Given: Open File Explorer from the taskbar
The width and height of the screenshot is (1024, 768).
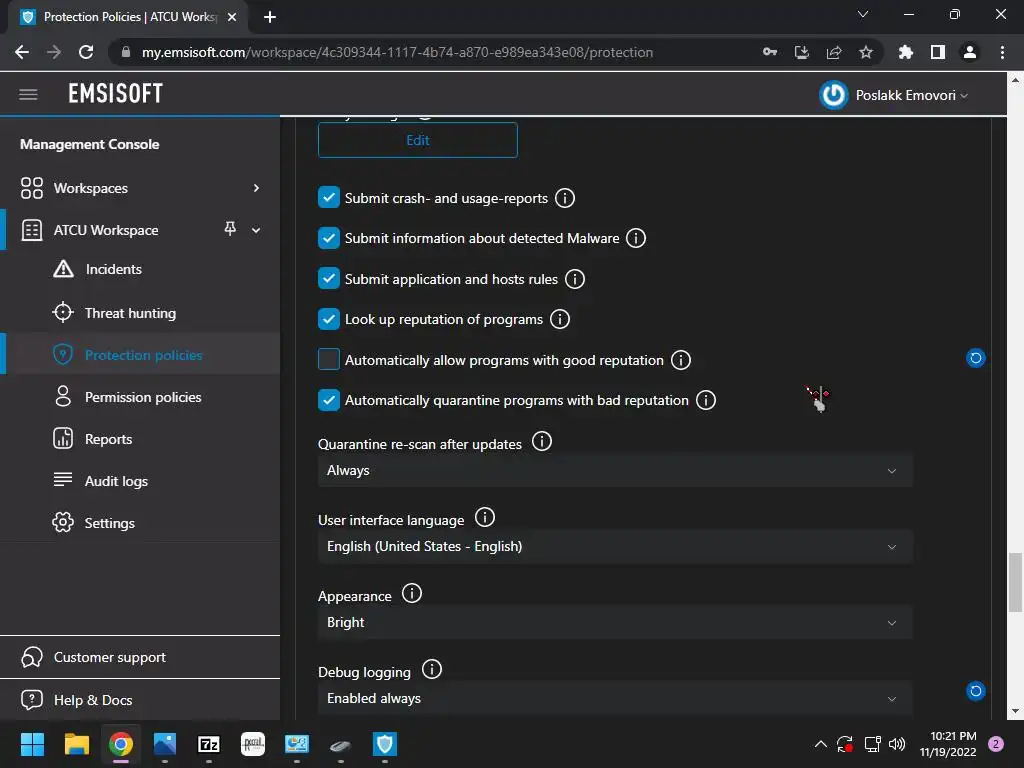Looking at the screenshot, I should [76, 744].
